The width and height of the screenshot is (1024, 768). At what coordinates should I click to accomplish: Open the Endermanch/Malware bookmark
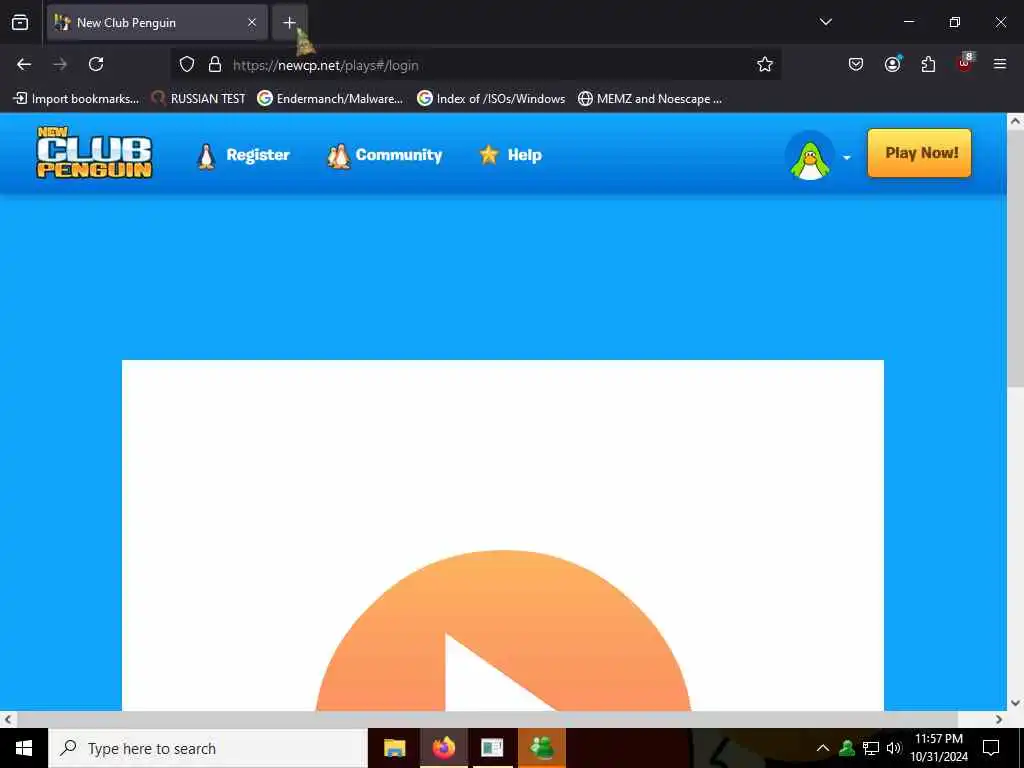(x=330, y=99)
